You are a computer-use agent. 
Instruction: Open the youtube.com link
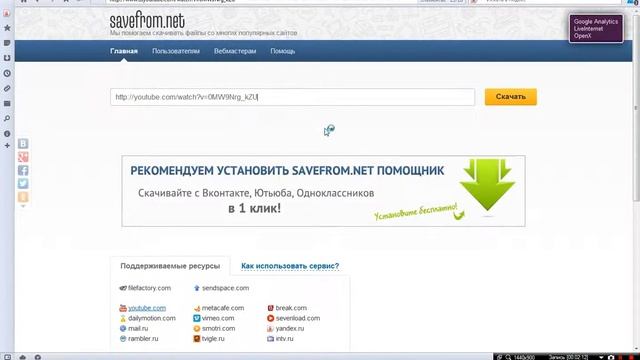point(147,308)
